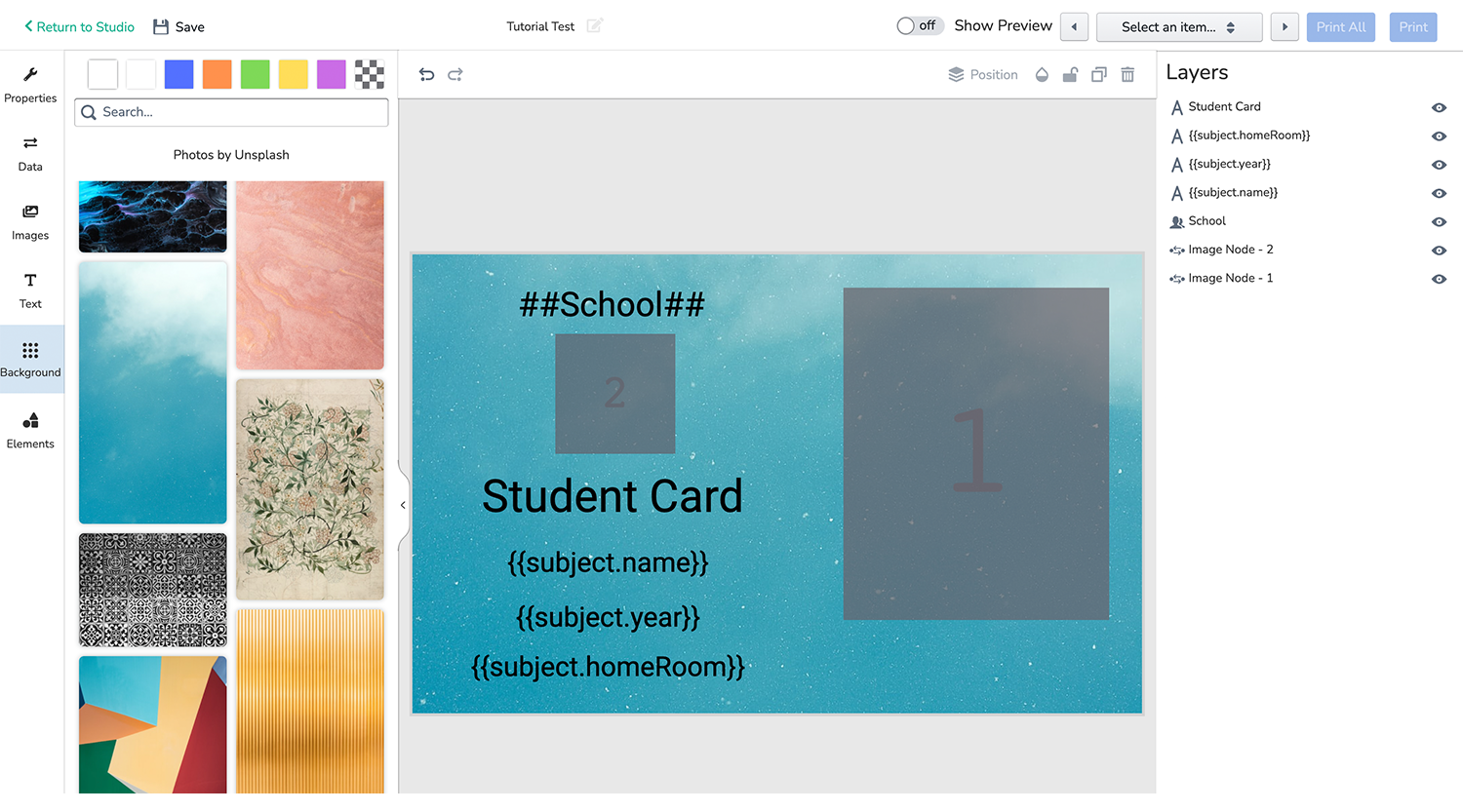Click the Photos by Unsplash label
1463x812 pixels.
[x=231, y=155]
